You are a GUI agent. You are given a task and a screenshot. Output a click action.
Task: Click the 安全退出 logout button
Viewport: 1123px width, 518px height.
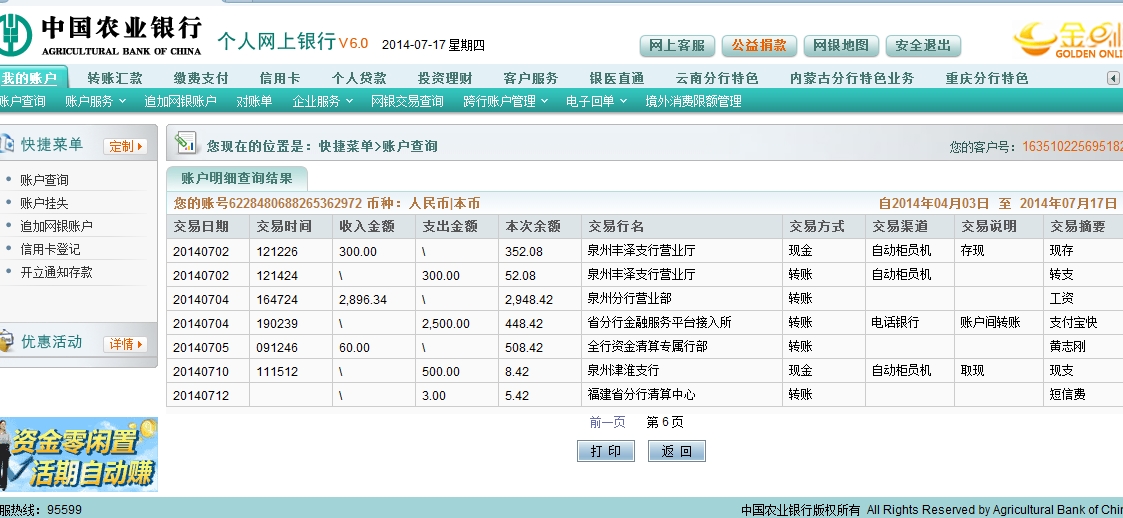[922, 46]
